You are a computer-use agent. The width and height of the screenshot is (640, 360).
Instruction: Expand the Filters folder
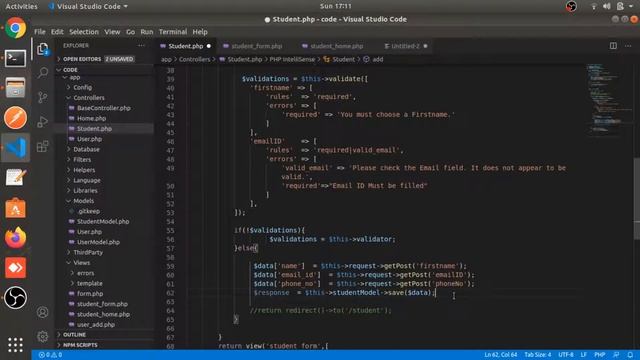(104, 160)
